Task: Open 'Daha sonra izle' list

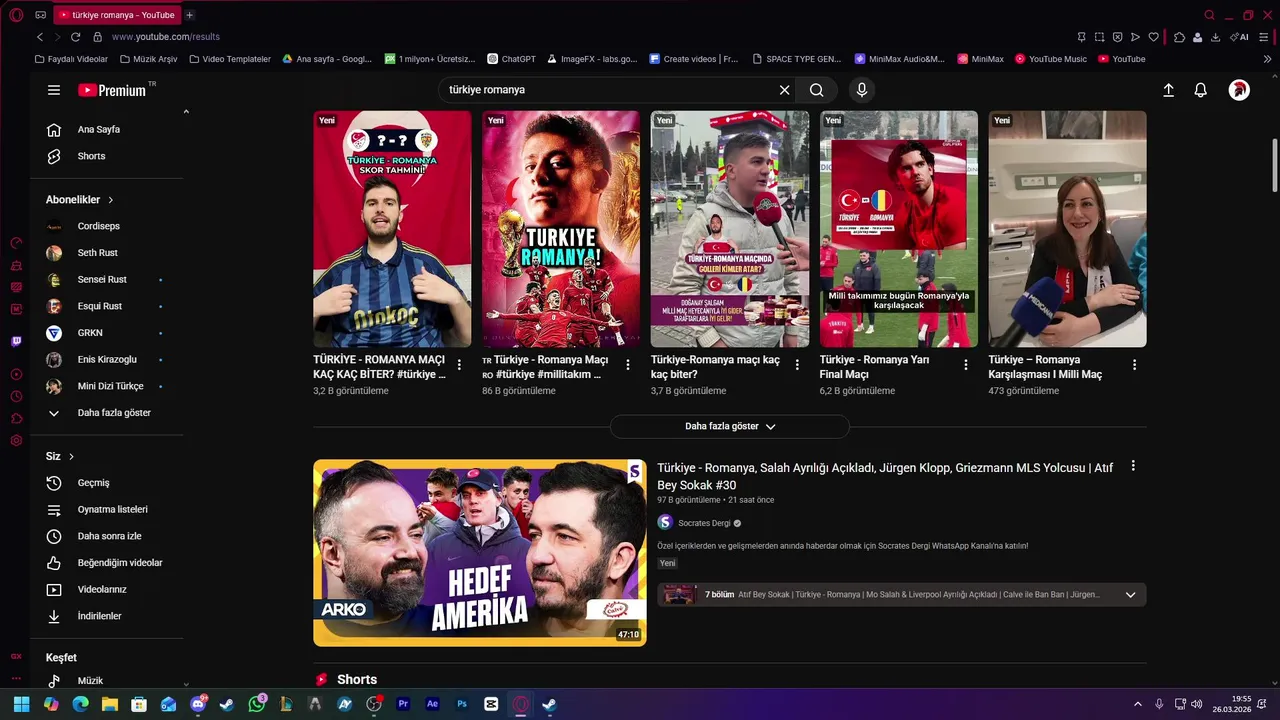Action: (x=107, y=536)
